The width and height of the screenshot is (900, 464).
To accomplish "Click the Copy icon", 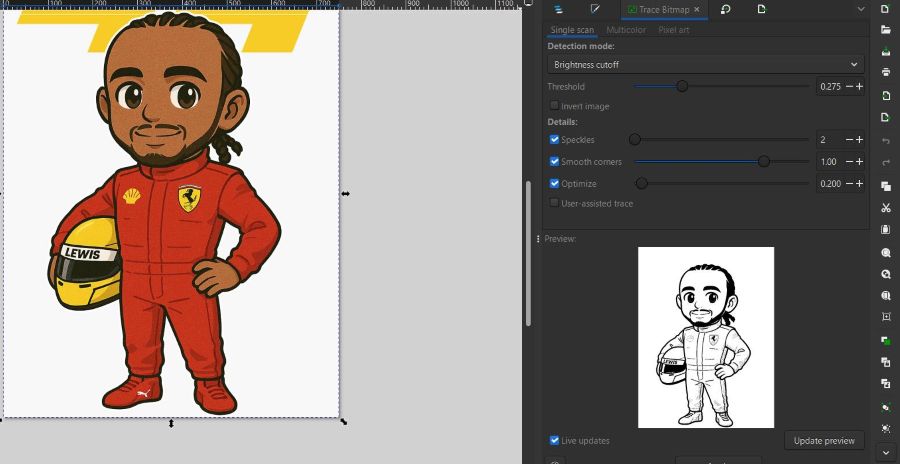I will point(886,186).
